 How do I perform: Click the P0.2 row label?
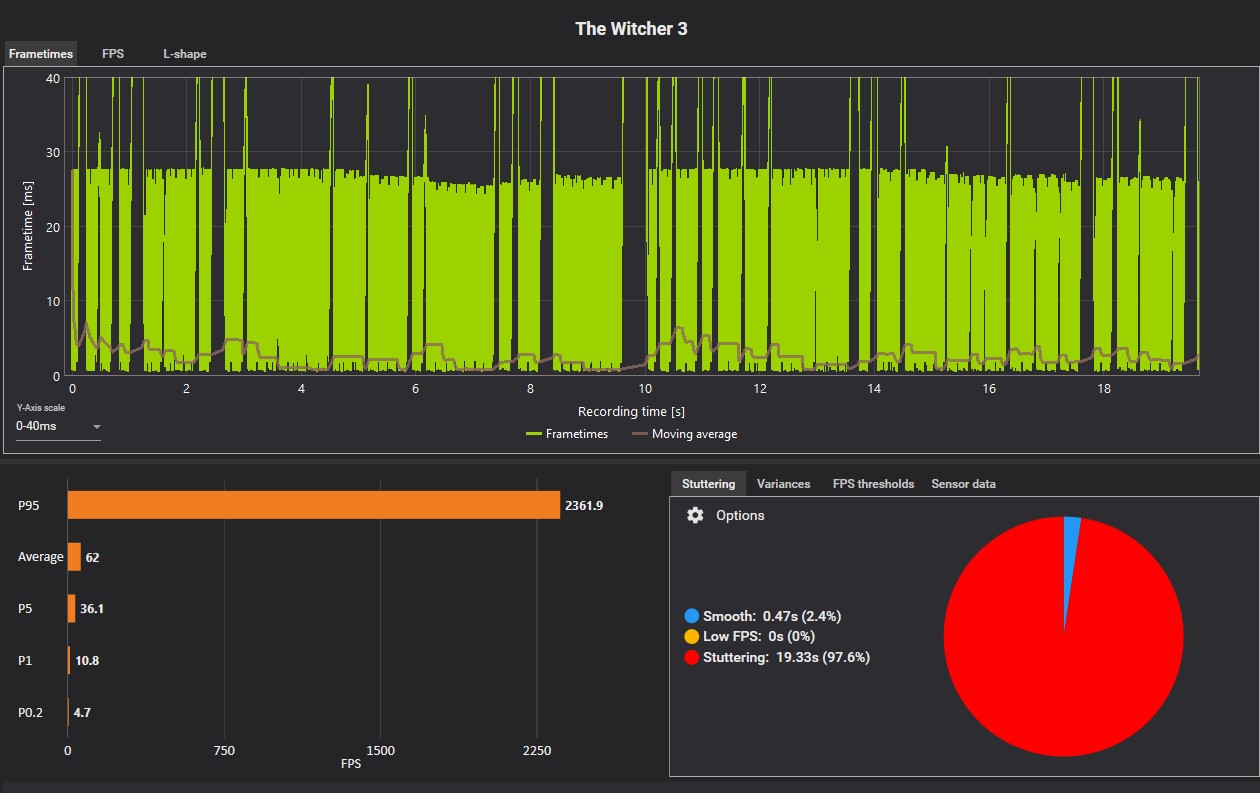32,713
